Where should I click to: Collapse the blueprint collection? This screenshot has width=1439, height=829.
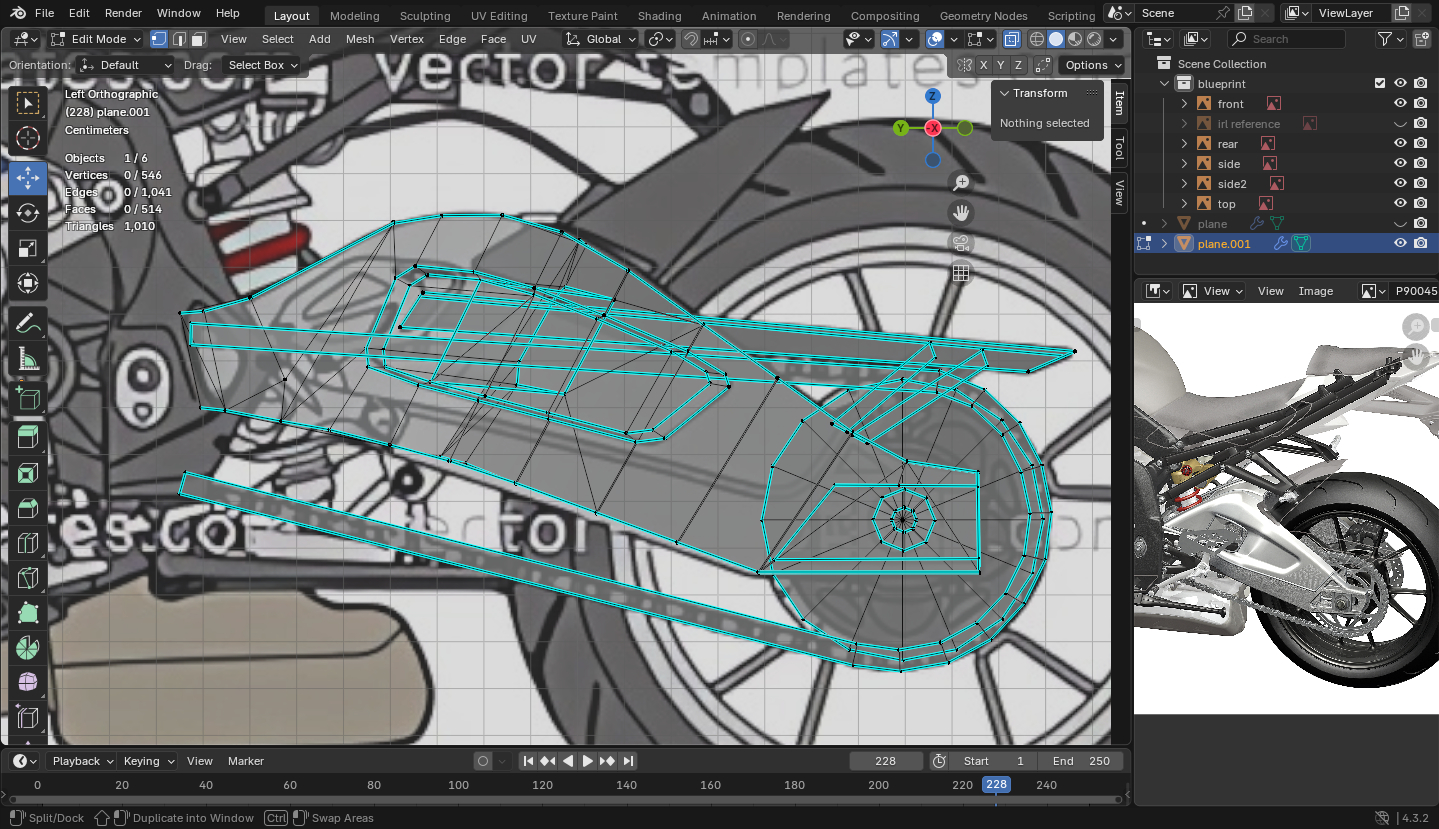point(1164,84)
